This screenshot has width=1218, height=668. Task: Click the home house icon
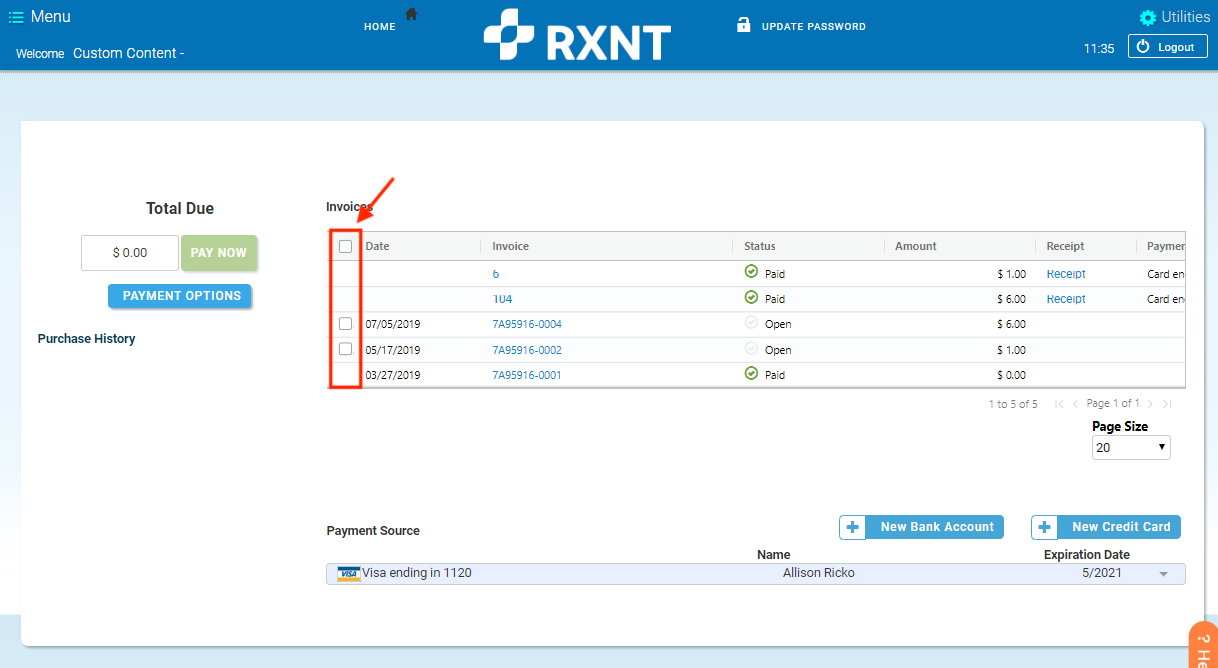coord(411,14)
